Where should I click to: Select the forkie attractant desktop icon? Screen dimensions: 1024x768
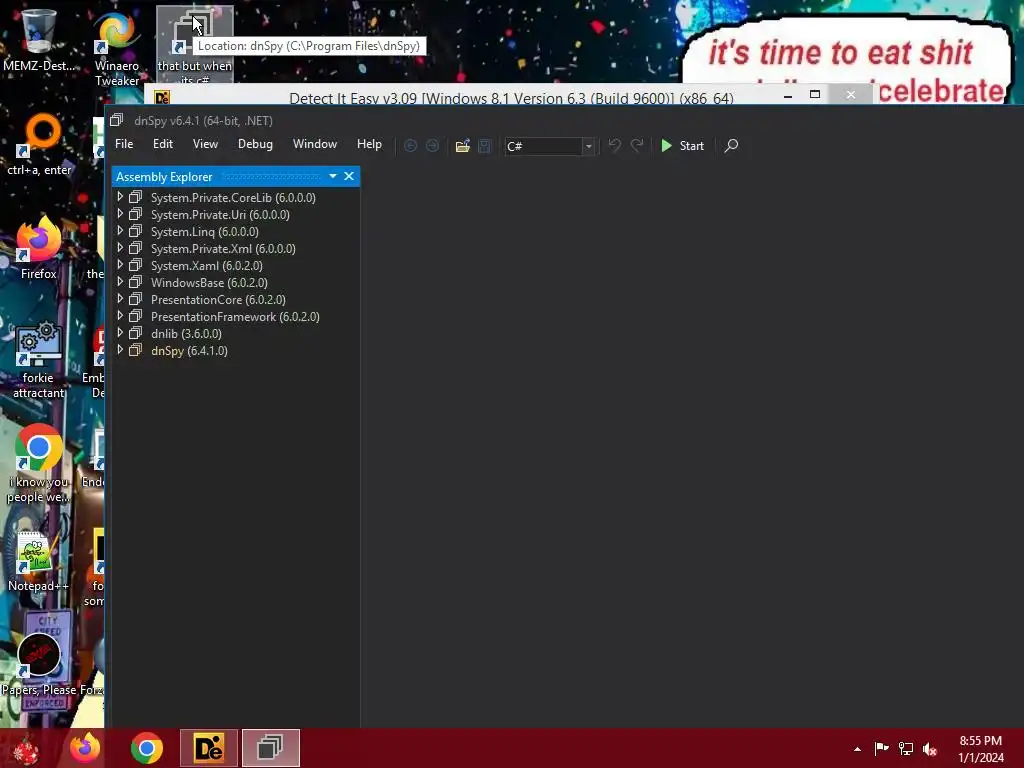pos(39,359)
